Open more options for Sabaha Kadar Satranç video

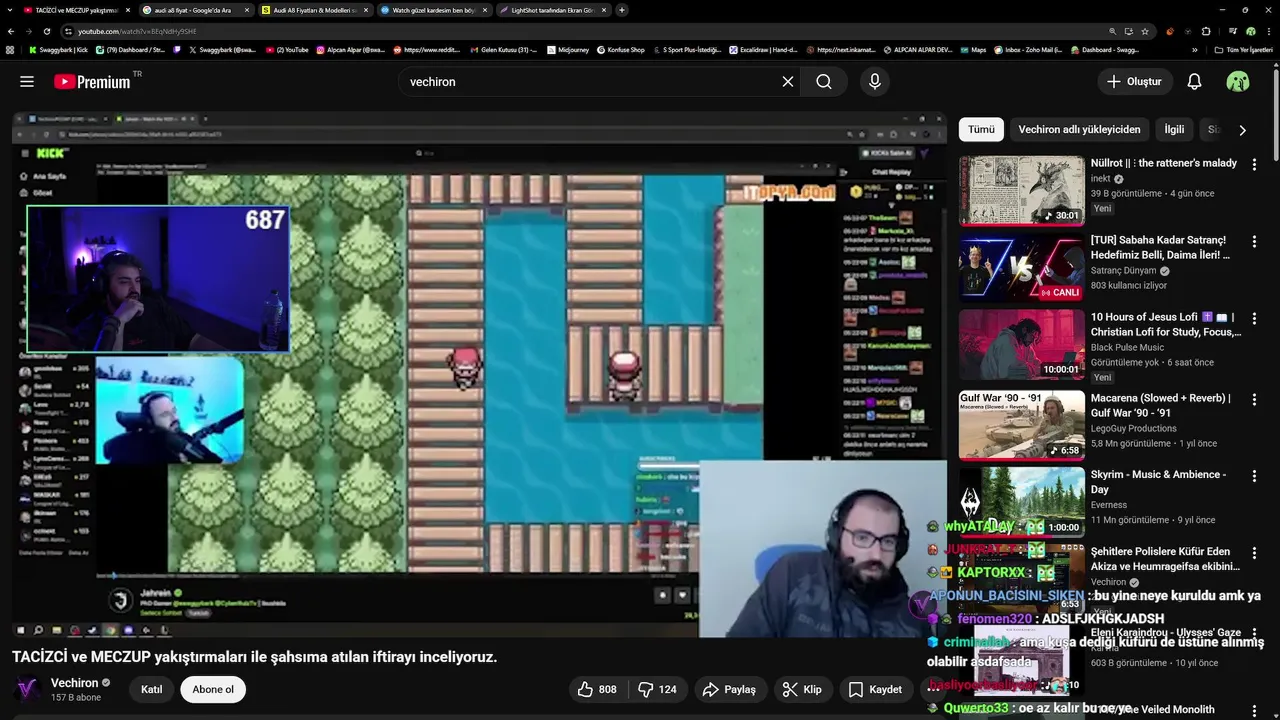[1254, 241]
